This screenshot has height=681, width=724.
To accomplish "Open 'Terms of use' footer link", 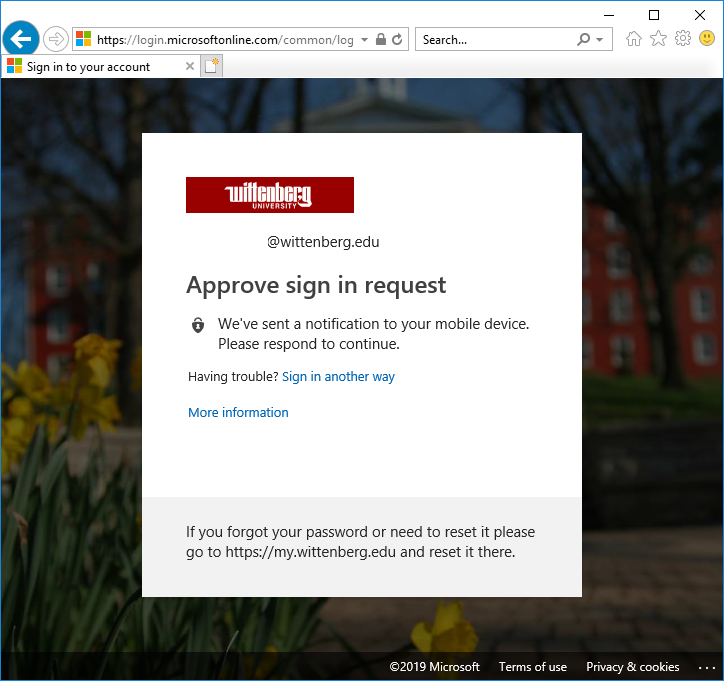I will click(x=533, y=667).
